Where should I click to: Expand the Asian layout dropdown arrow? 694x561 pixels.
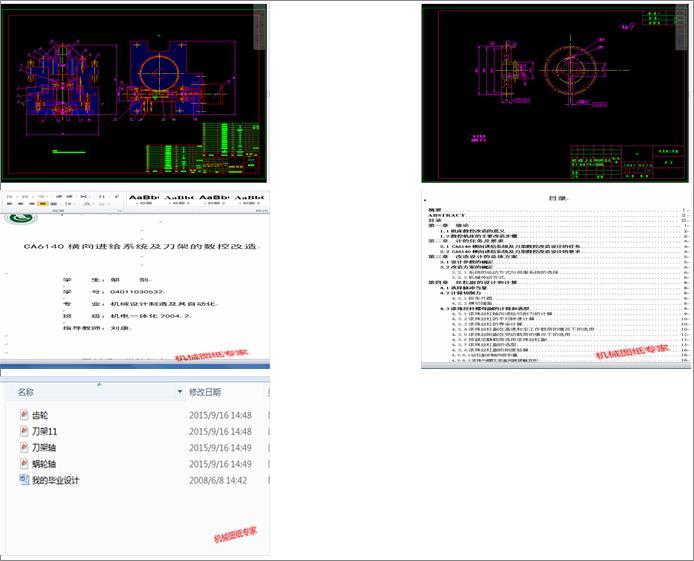90,196
